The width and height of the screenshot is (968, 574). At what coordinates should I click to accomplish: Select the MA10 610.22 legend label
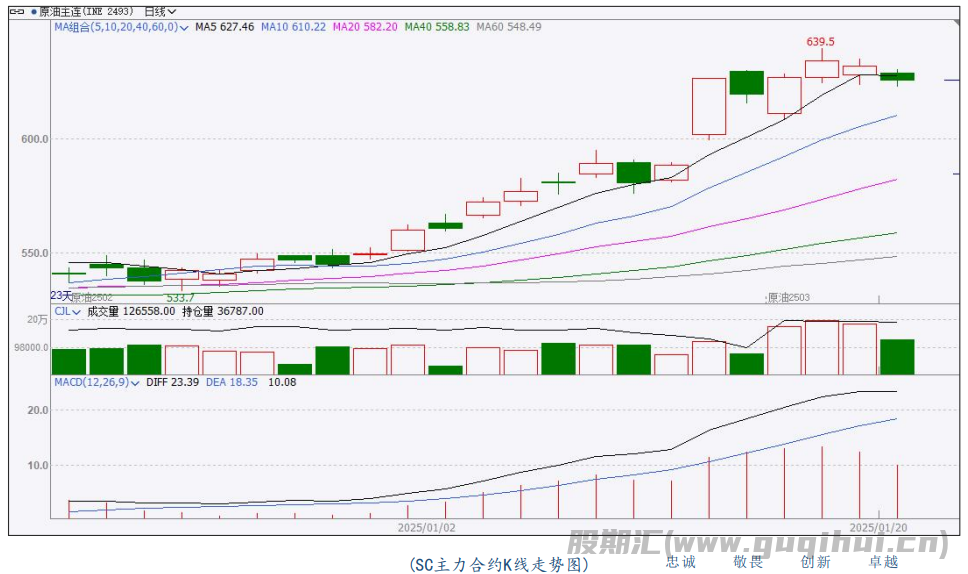click(x=293, y=27)
